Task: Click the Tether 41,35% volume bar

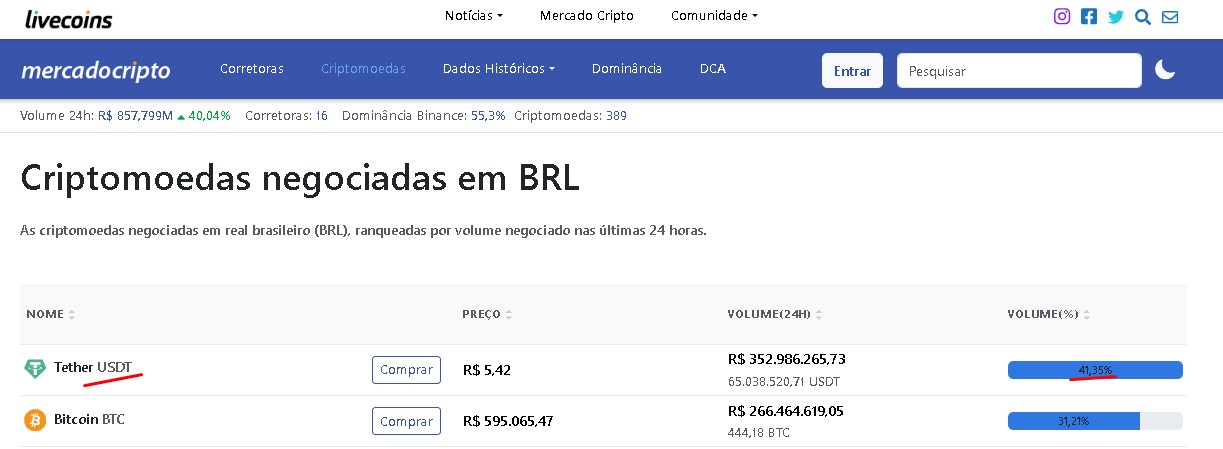Action: [x=1095, y=370]
